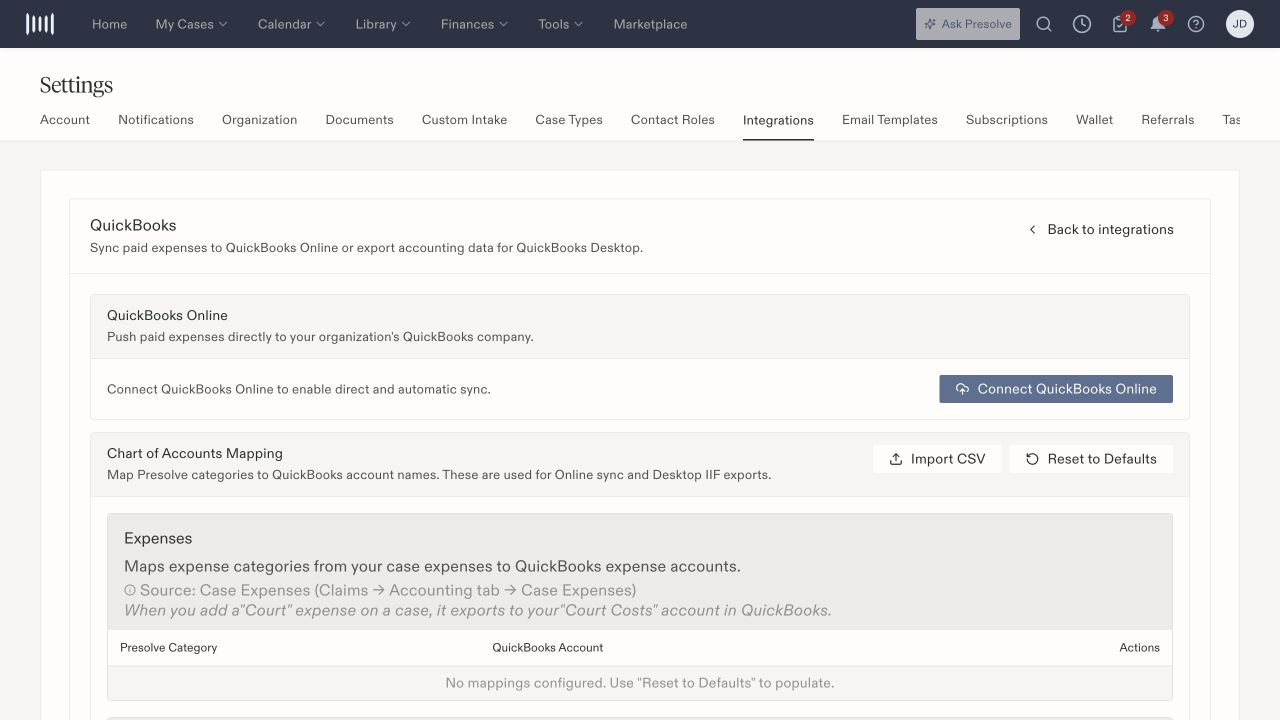This screenshot has height=720, width=1280.
Task: Expand the Tools dropdown
Action: [561, 24]
